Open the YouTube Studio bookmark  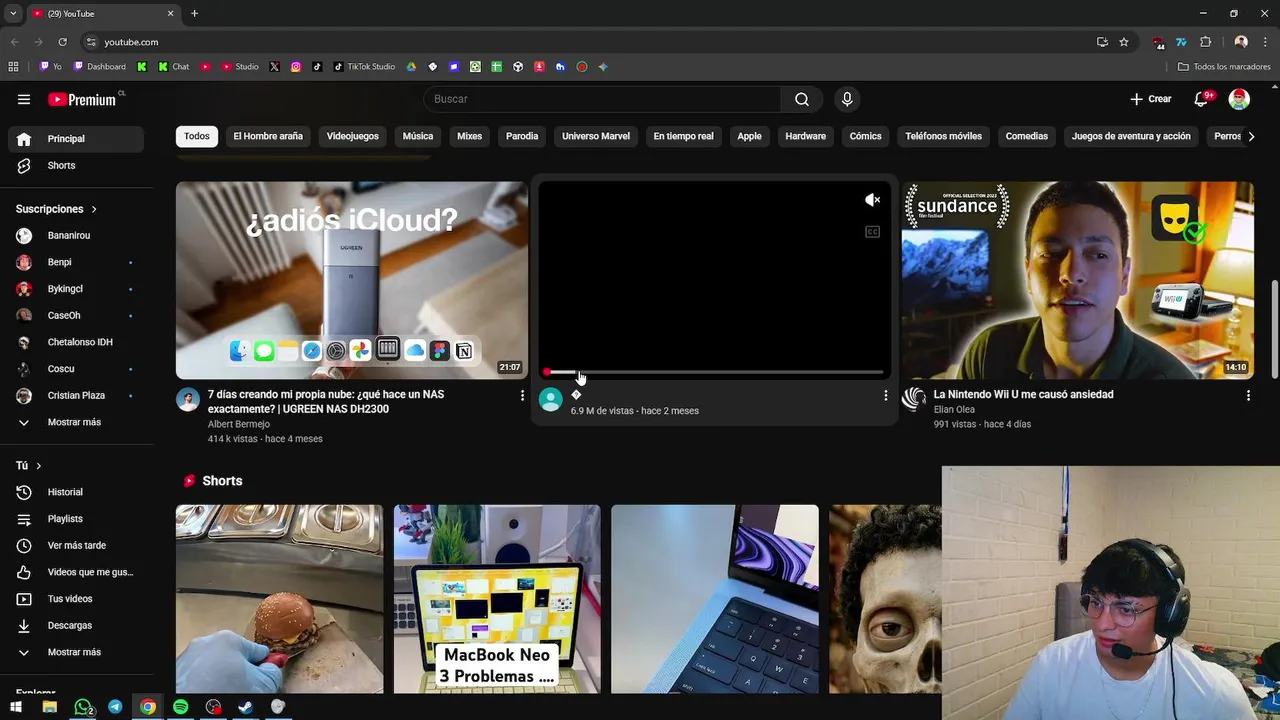[x=240, y=67]
